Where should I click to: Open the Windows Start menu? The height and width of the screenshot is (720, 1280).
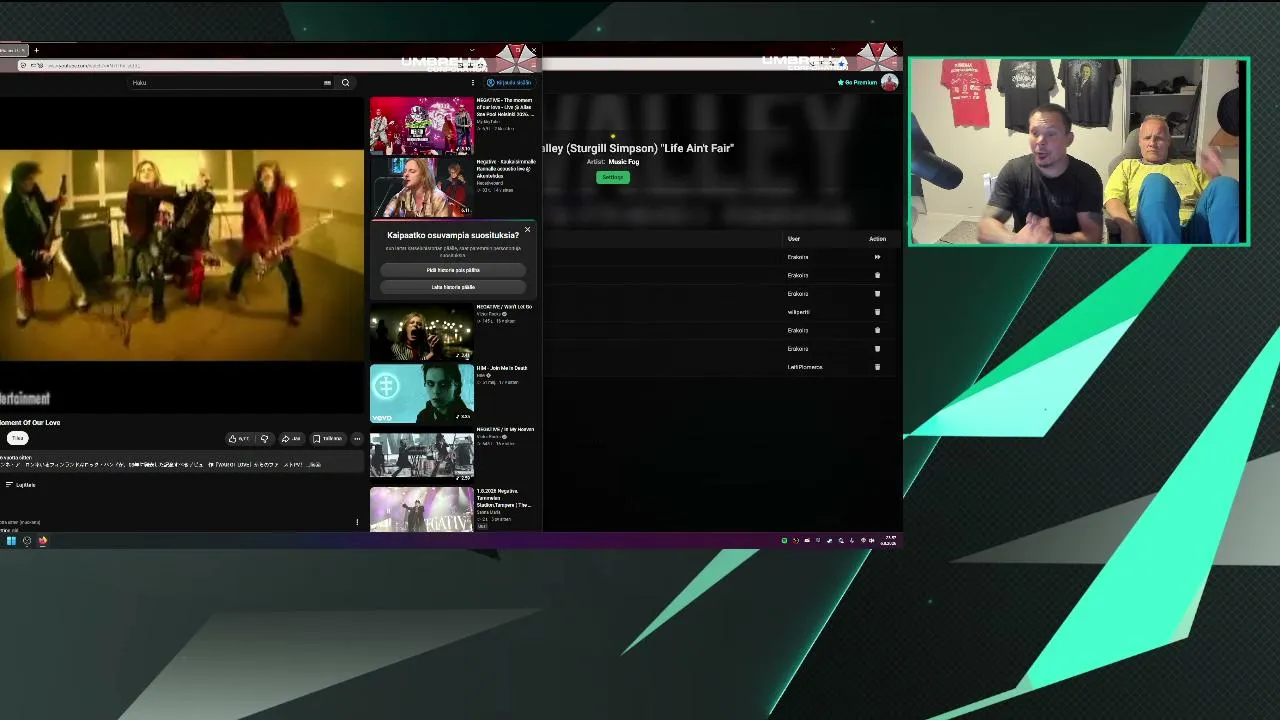click(11, 541)
